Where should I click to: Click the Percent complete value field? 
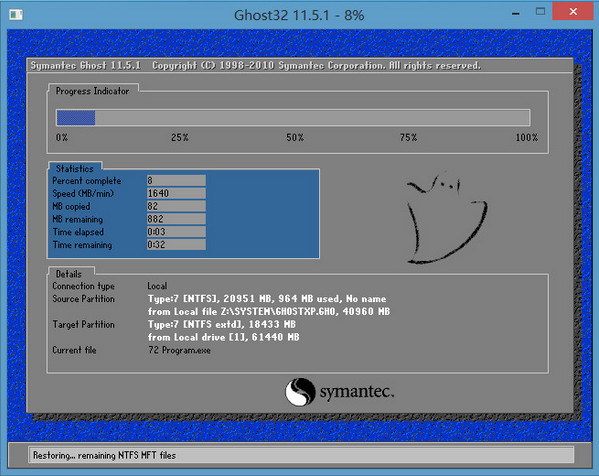[x=176, y=180]
